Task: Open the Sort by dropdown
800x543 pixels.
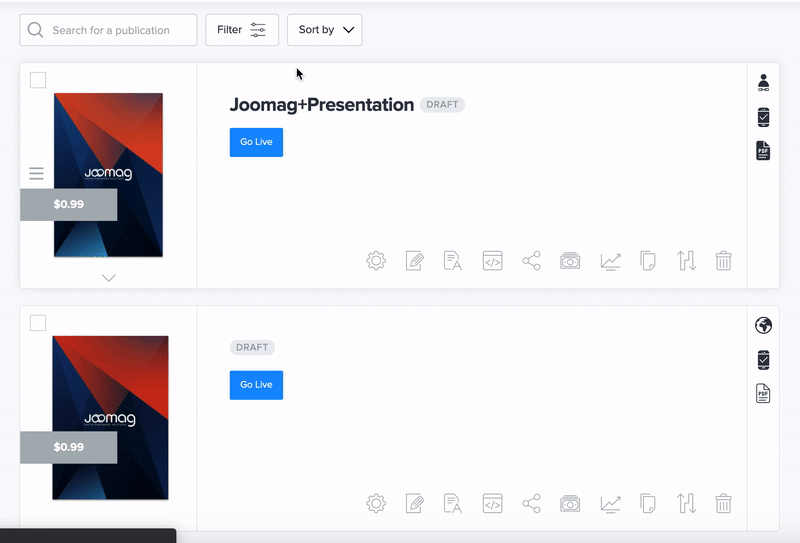Action: point(325,30)
